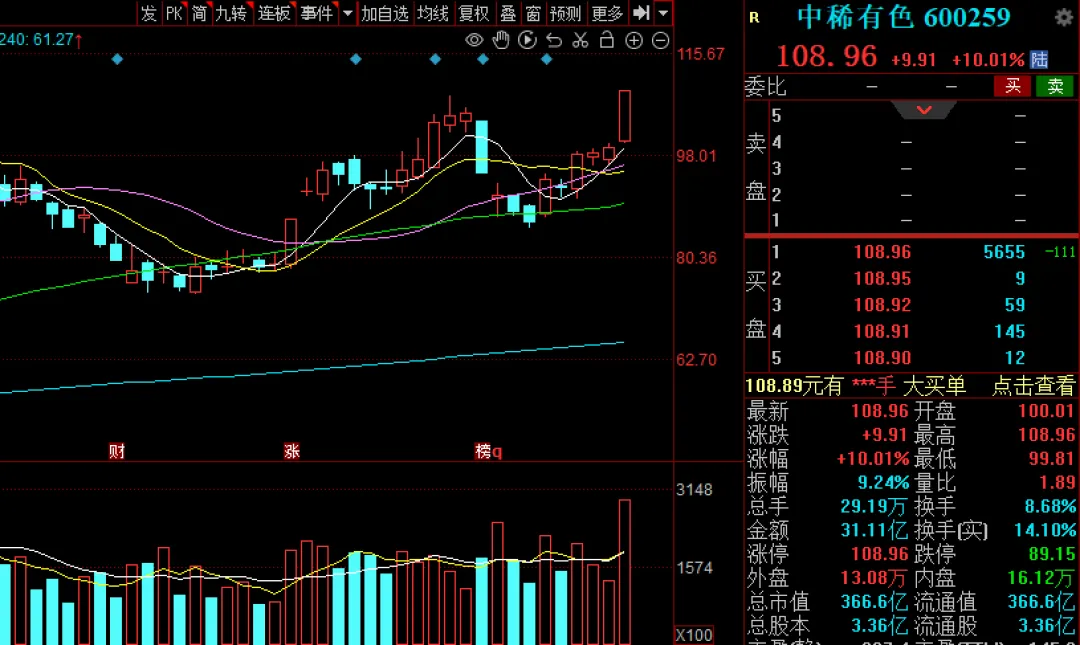Expand the red chevron above sell orders

coord(924,110)
